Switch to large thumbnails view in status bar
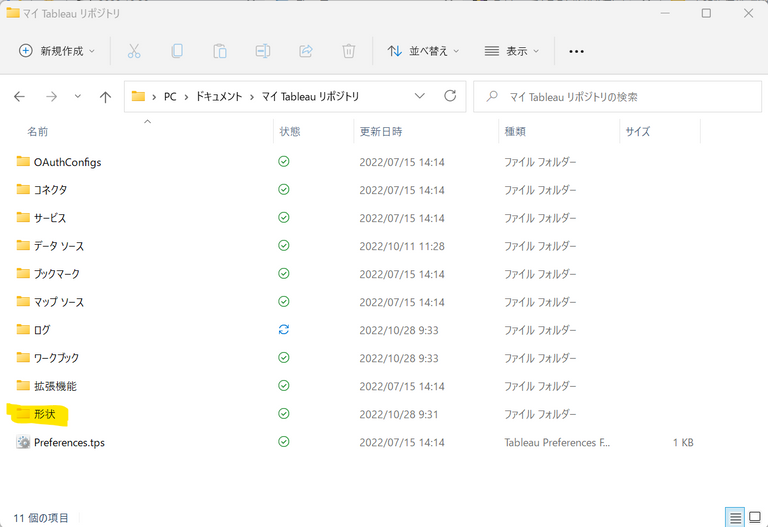This screenshot has width=768, height=527. 755,517
